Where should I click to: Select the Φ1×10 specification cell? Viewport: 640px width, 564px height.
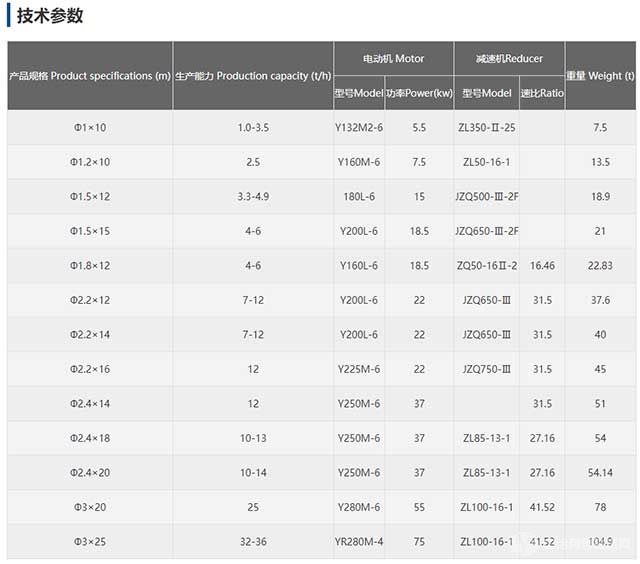pos(90,127)
